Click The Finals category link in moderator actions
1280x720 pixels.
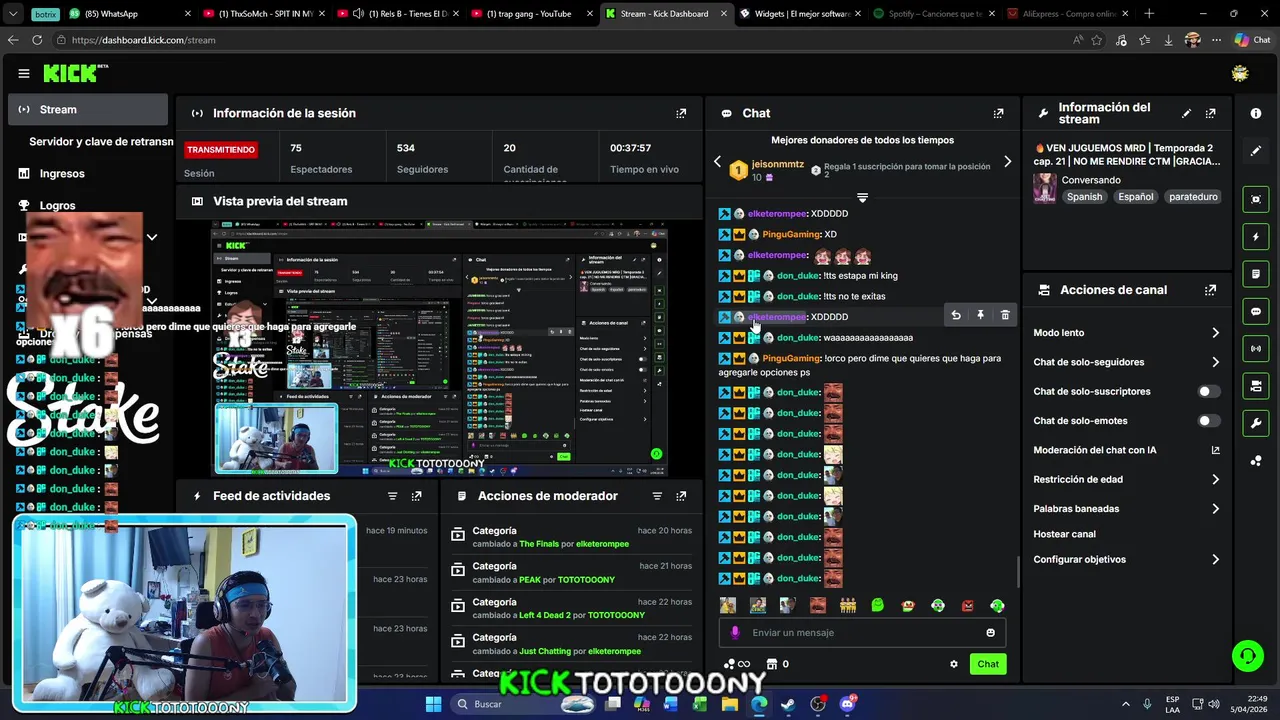(x=539, y=544)
